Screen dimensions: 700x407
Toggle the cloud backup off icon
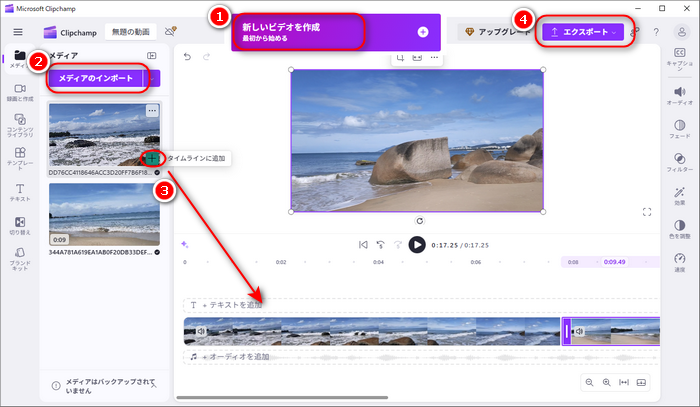(170, 32)
